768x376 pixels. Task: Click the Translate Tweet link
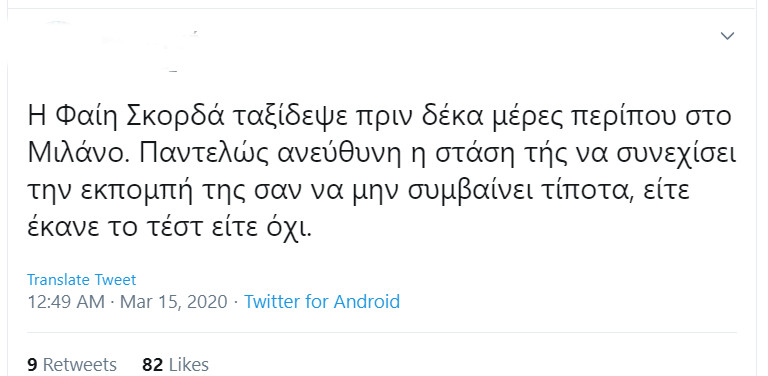point(81,280)
